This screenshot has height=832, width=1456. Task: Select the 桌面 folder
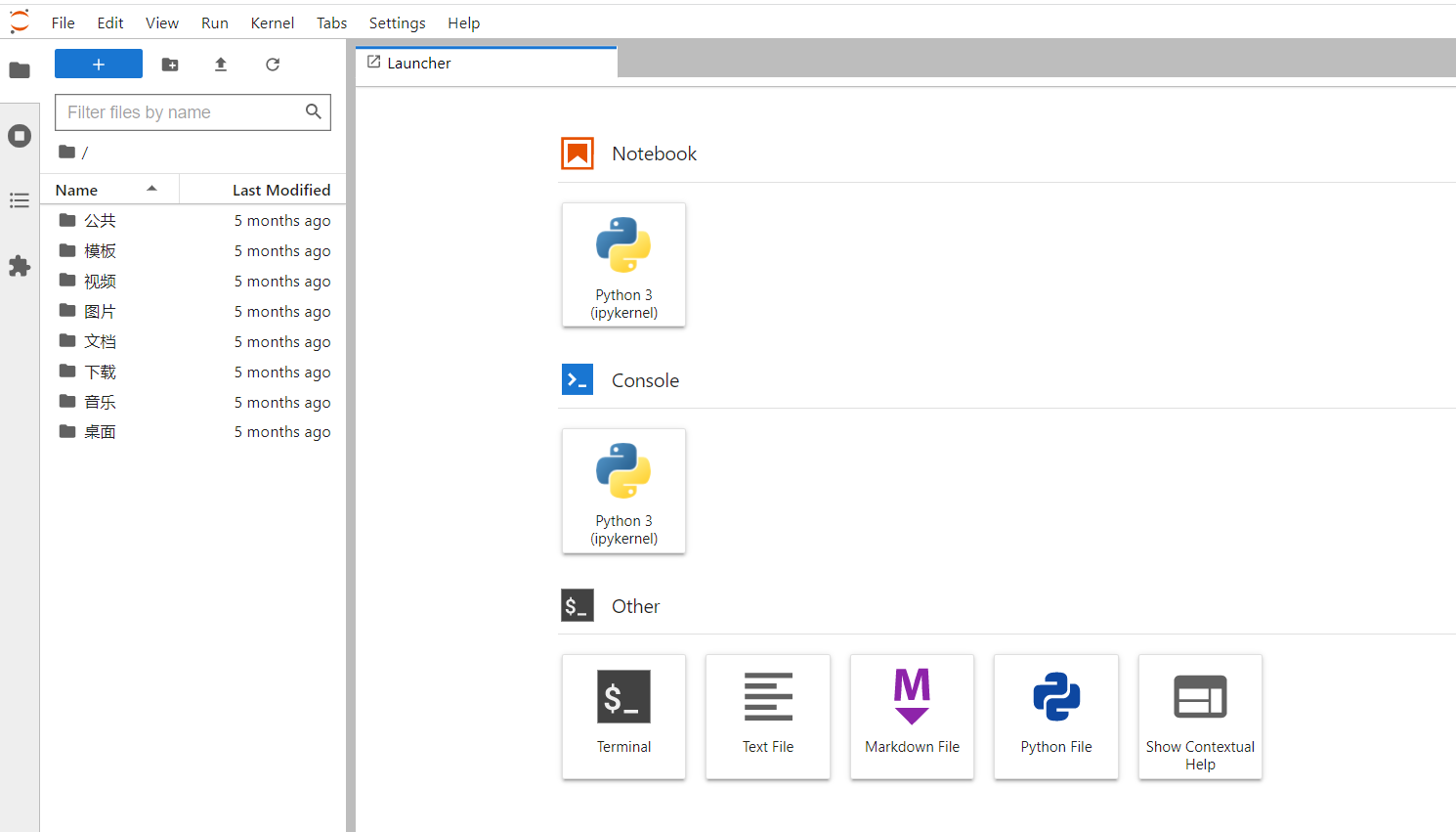coord(193,432)
